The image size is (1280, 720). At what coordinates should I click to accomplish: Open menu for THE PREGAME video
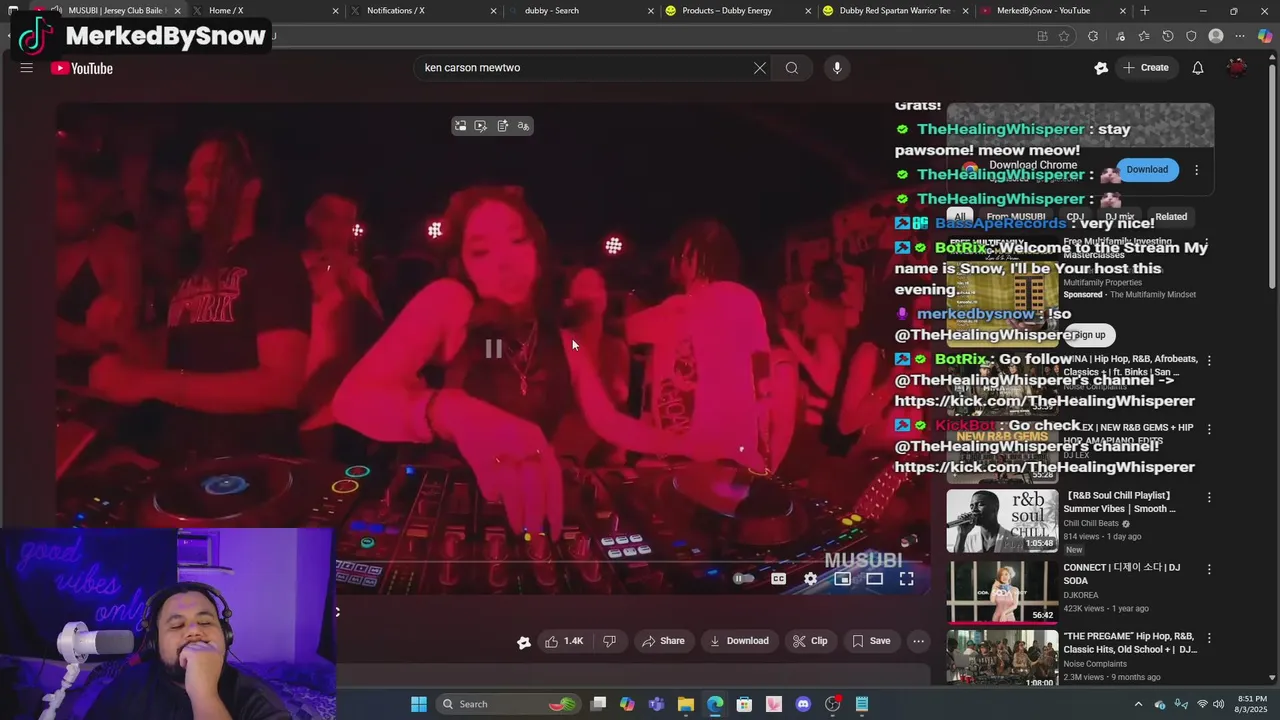(x=1209, y=638)
